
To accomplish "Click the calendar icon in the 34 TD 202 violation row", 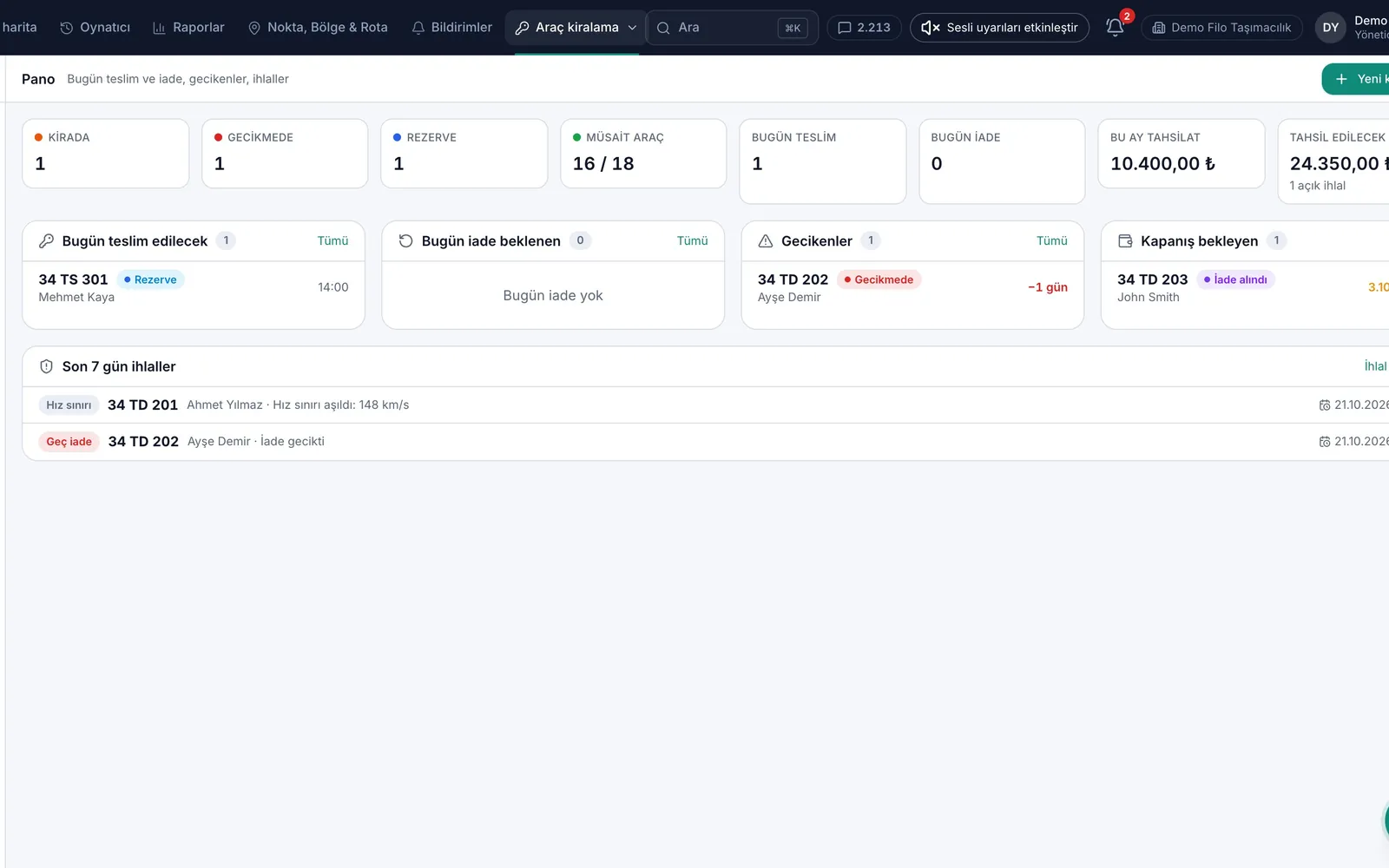I will [x=1325, y=442].
